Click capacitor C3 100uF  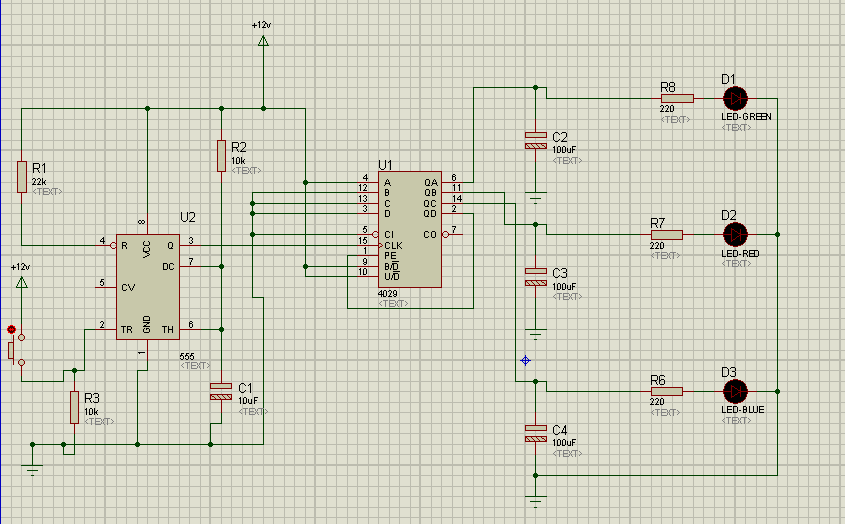coord(536,277)
